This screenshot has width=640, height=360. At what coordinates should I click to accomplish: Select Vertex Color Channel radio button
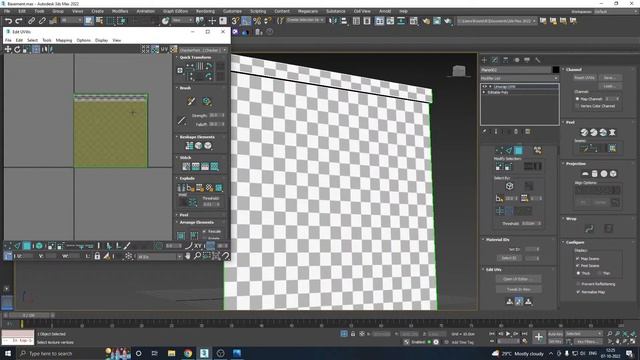point(578,106)
